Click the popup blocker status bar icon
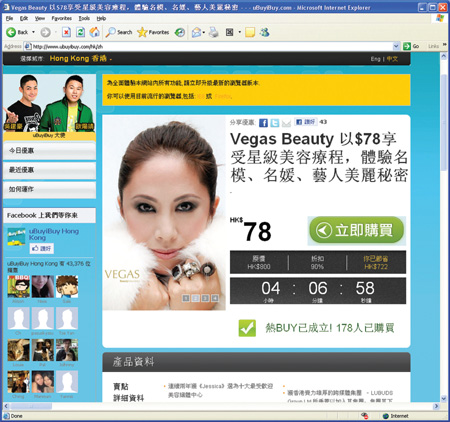The width and height of the screenshot is (450, 422). 365,416
